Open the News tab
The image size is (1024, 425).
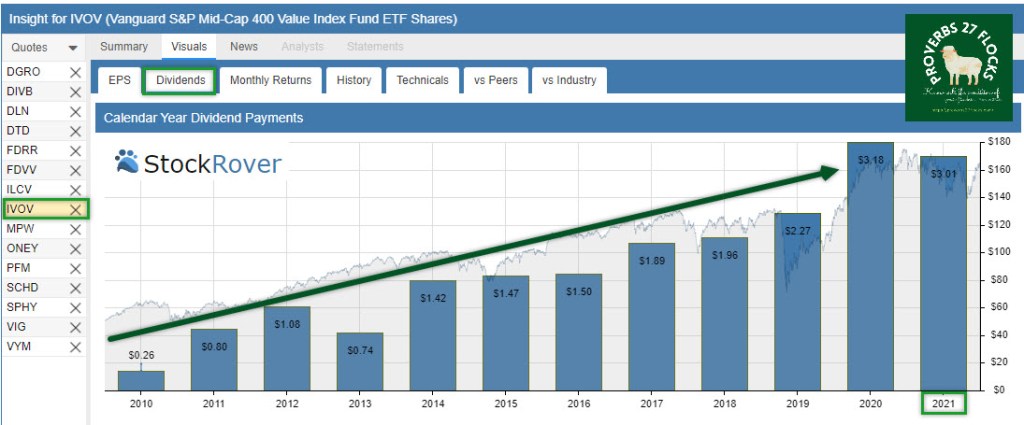tap(244, 47)
